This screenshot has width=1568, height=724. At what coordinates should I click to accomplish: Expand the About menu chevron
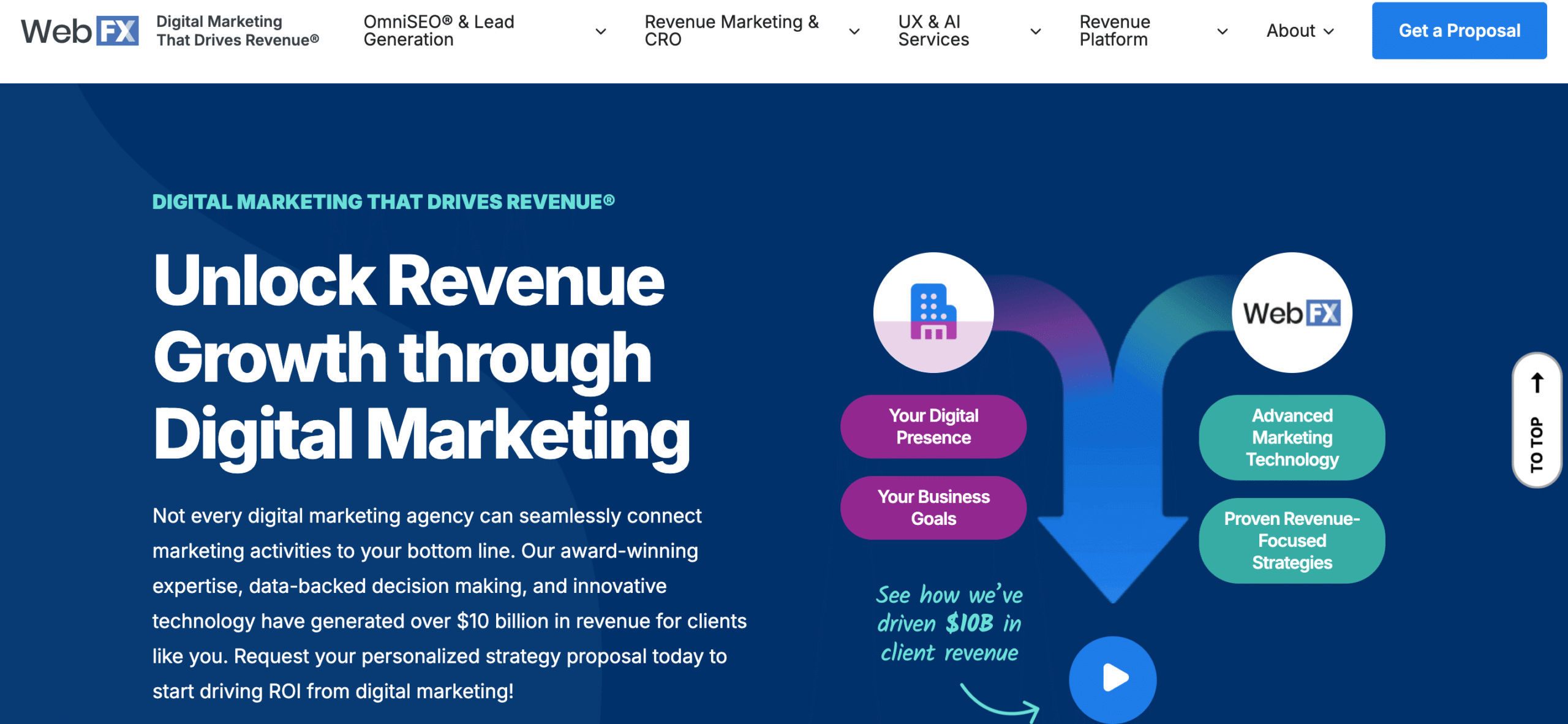point(1329,31)
